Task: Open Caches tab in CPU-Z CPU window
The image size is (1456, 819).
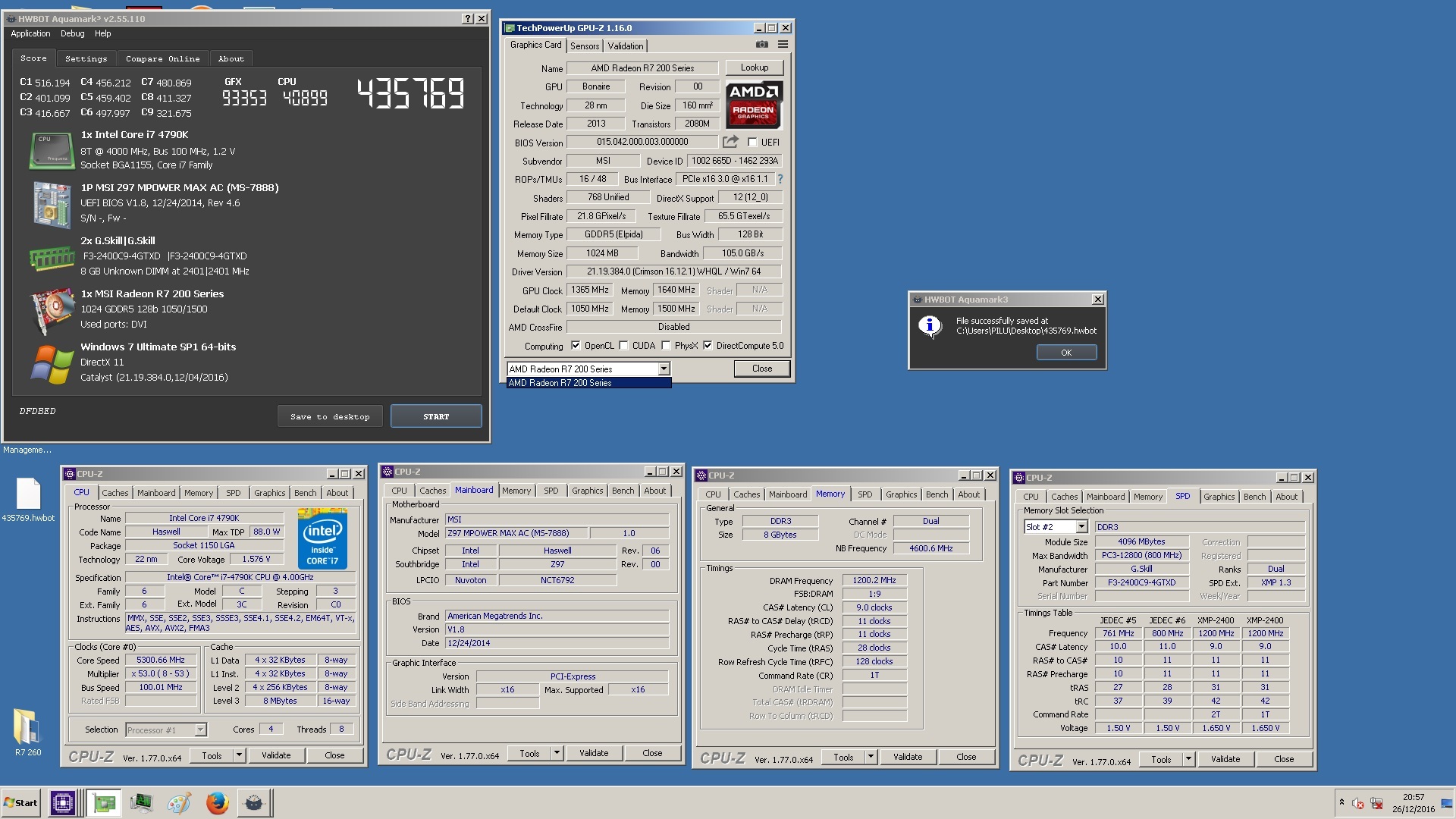Action: (115, 493)
